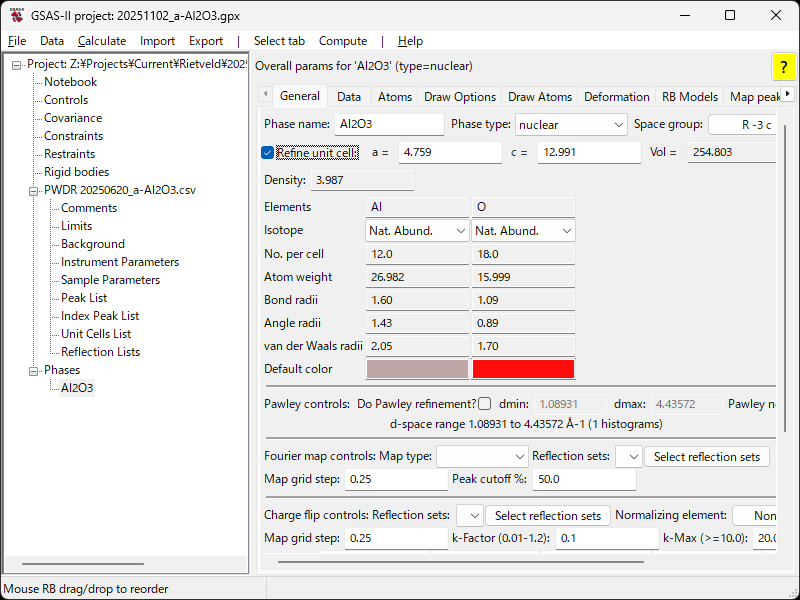
Task: Click the Al default color swatch
Action: click(417, 369)
